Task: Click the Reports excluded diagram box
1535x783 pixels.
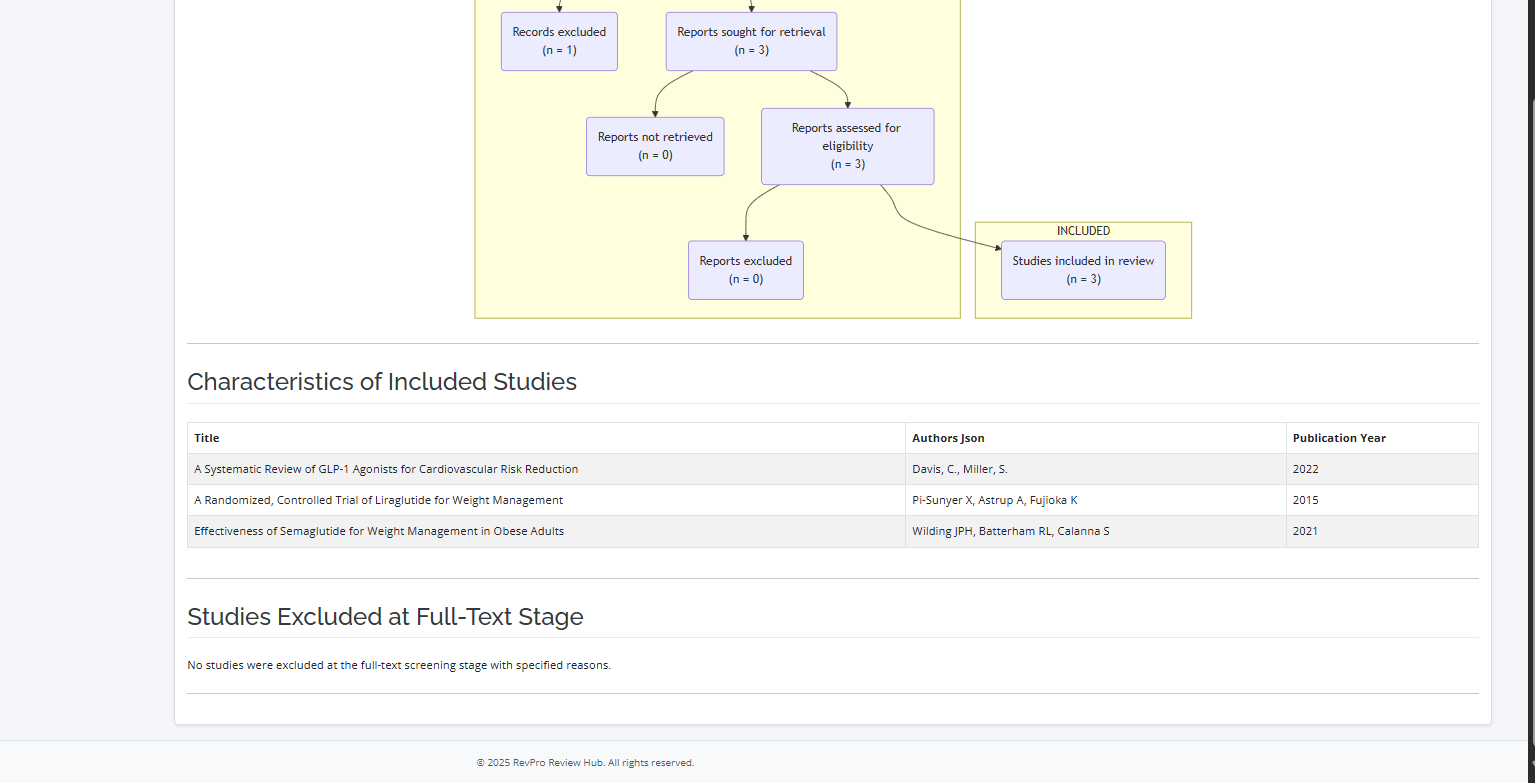Action: tap(745, 270)
